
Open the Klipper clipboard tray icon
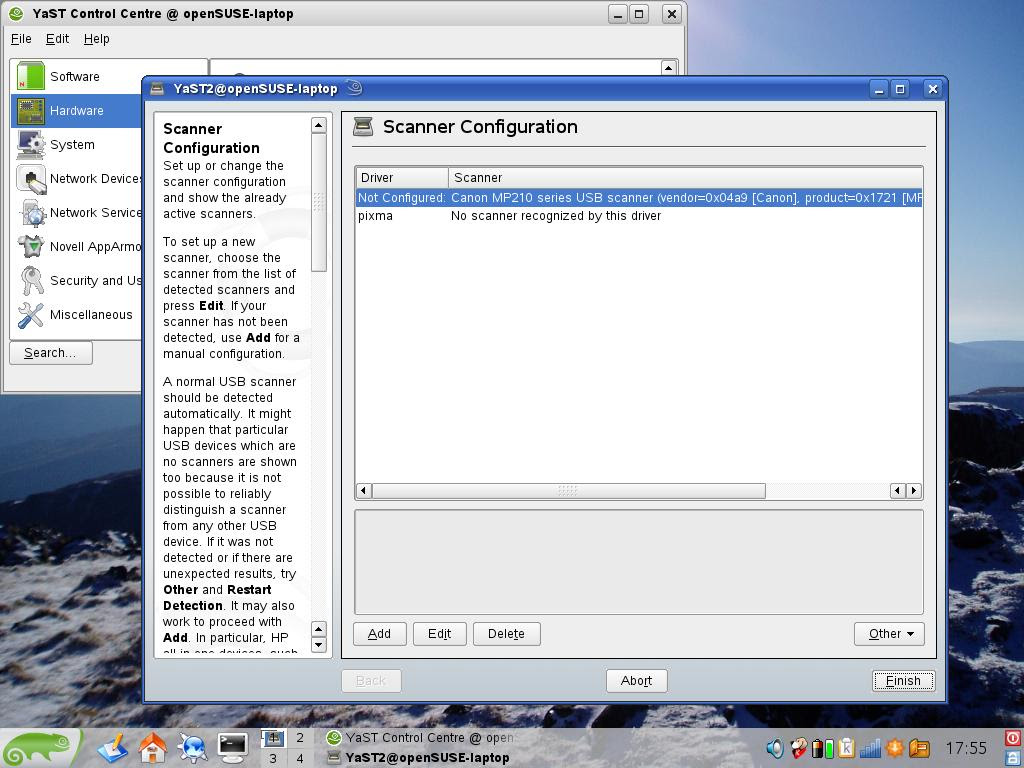[846, 748]
